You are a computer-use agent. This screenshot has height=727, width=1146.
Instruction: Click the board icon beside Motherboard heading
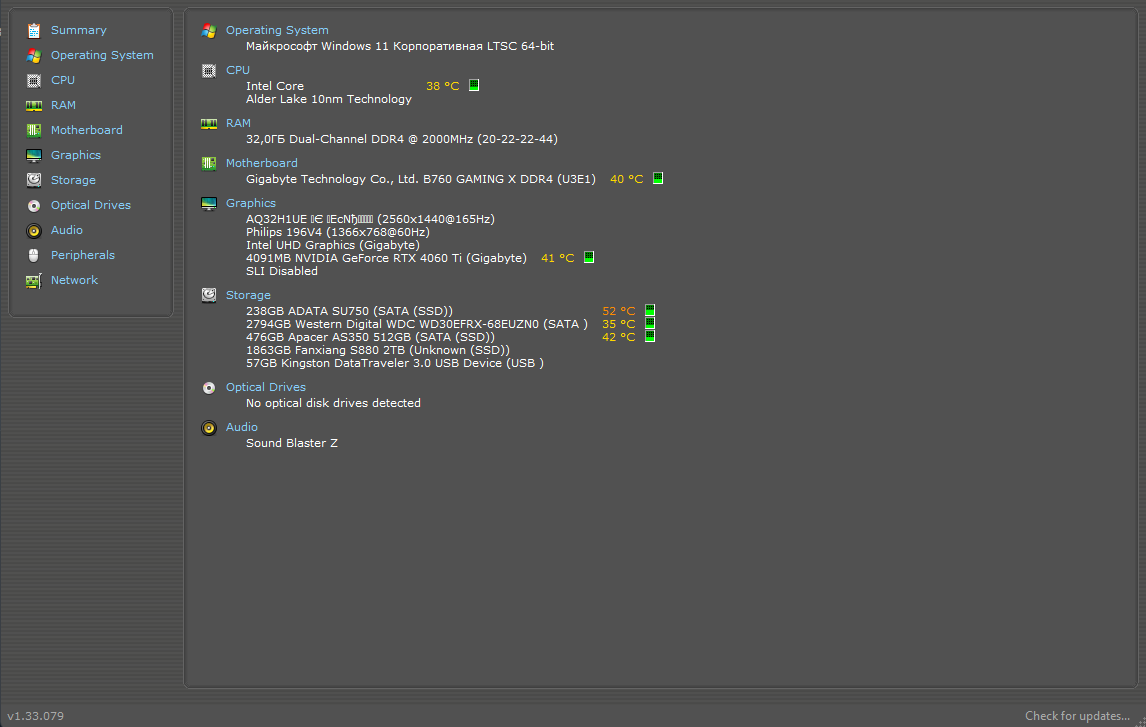click(209, 164)
